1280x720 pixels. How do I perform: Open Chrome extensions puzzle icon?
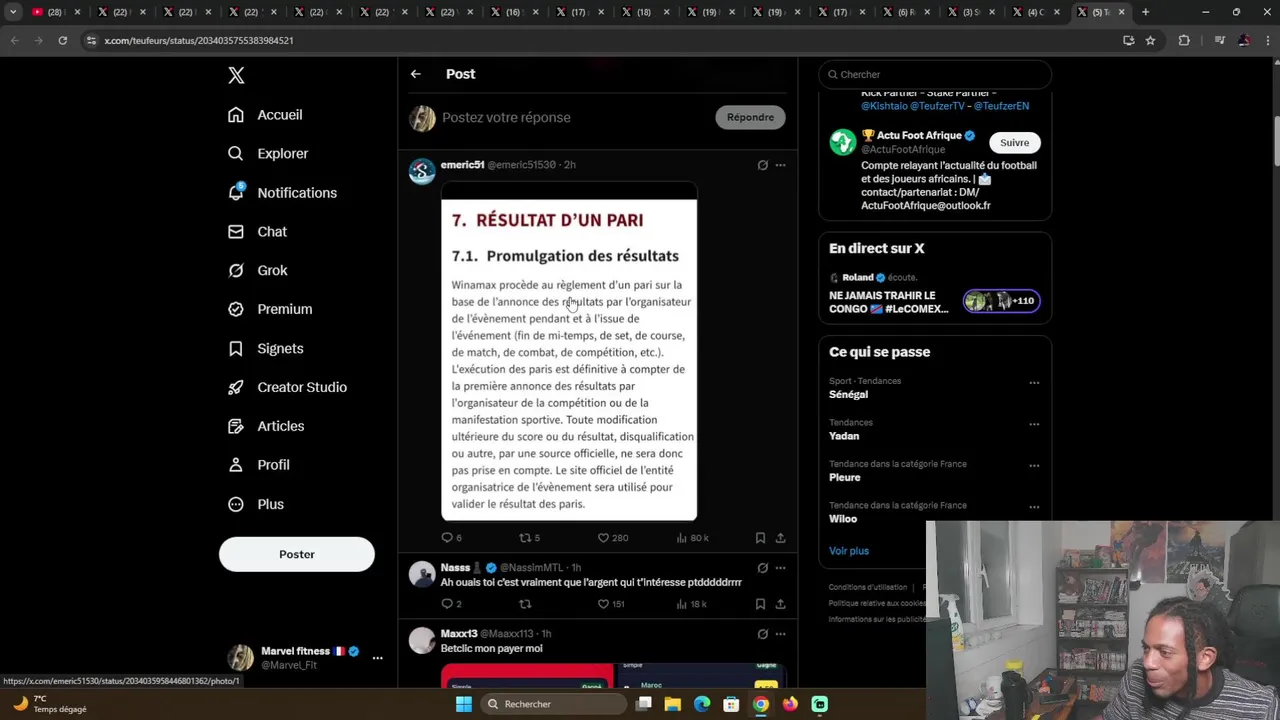[x=1184, y=40]
